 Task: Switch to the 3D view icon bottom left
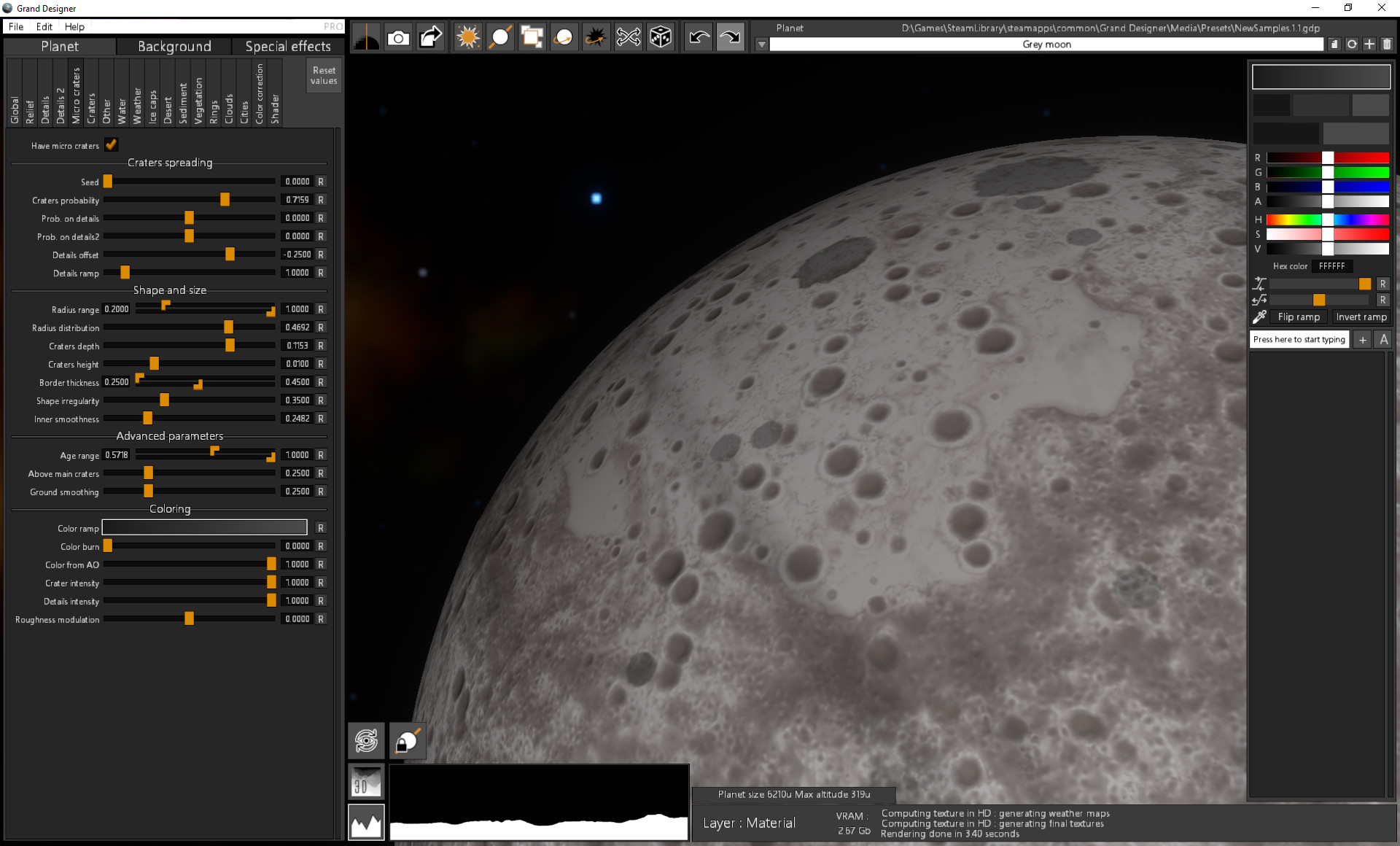click(365, 781)
